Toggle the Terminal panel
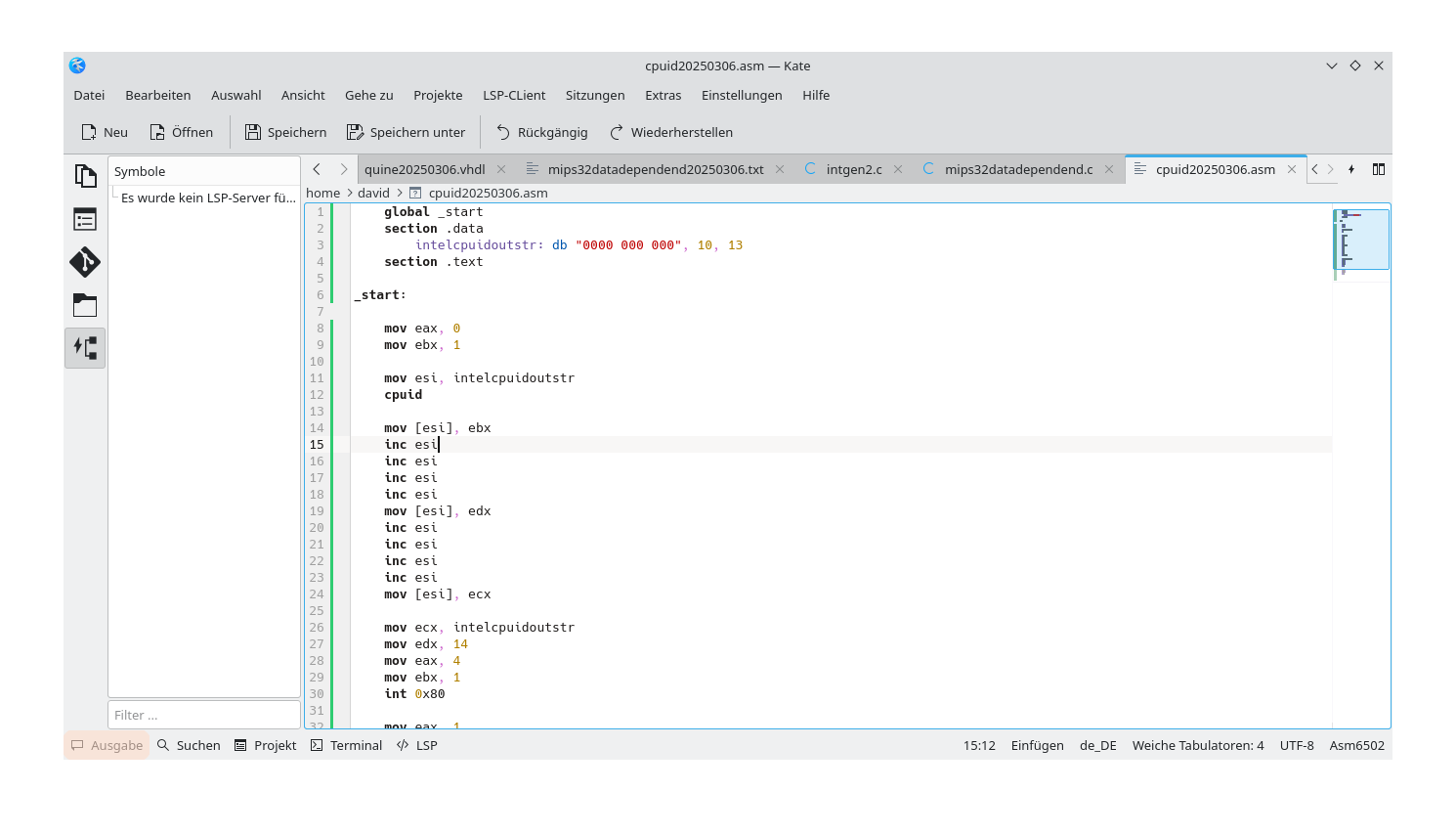 click(346, 745)
